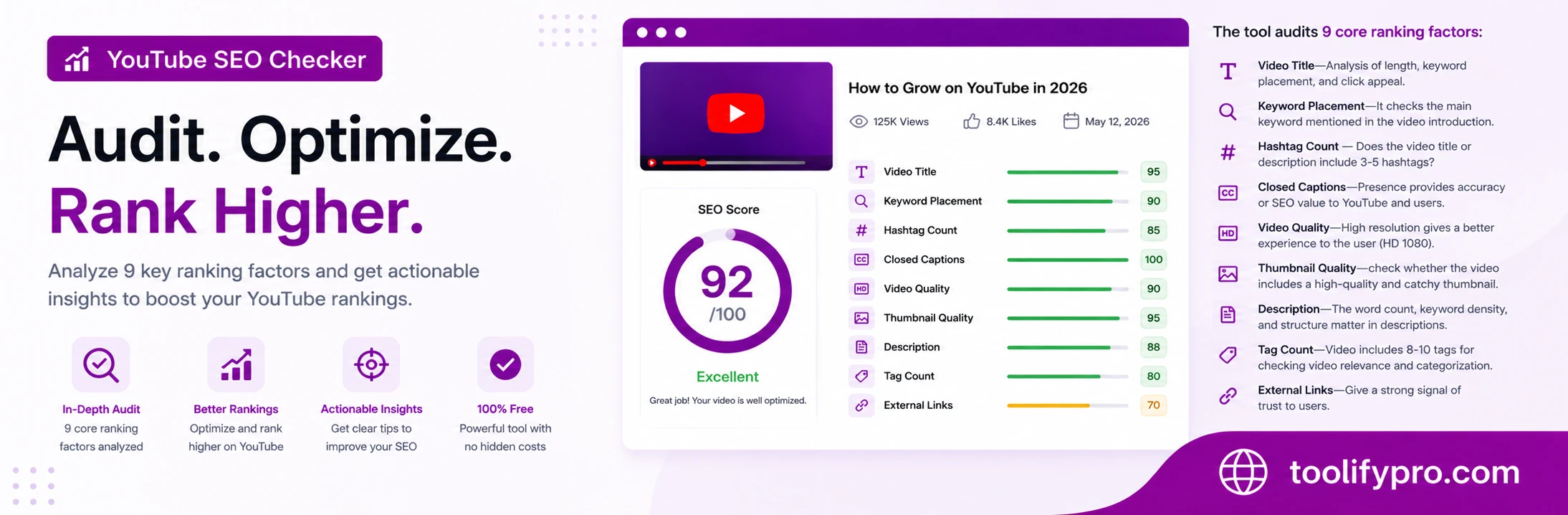This screenshot has height=515, width=1568.
Task: Click the Keyword Placement magnifier in the ranking factors list
Action: [1228, 111]
